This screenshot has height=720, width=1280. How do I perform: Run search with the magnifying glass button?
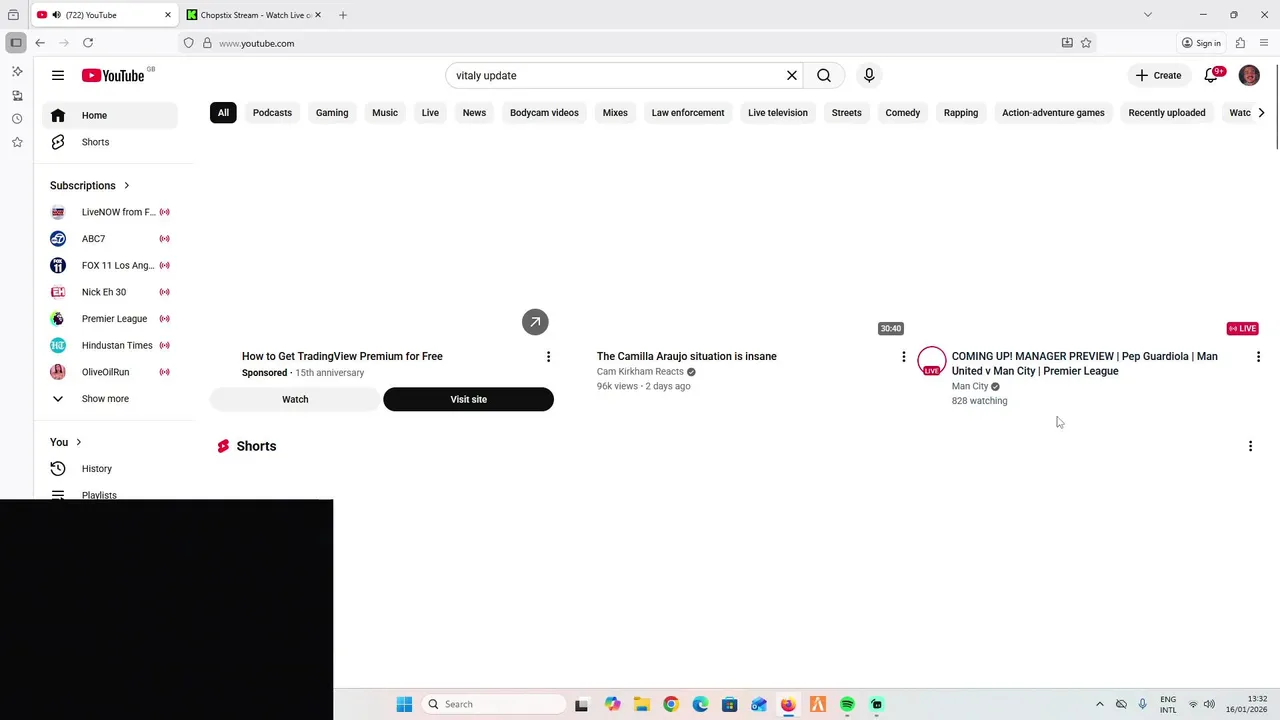tap(824, 75)
